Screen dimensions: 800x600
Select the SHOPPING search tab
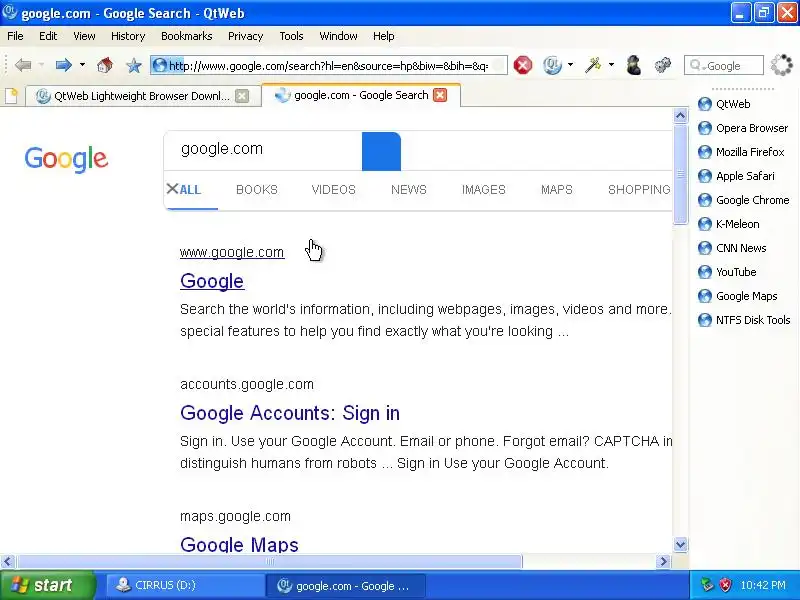639,190
